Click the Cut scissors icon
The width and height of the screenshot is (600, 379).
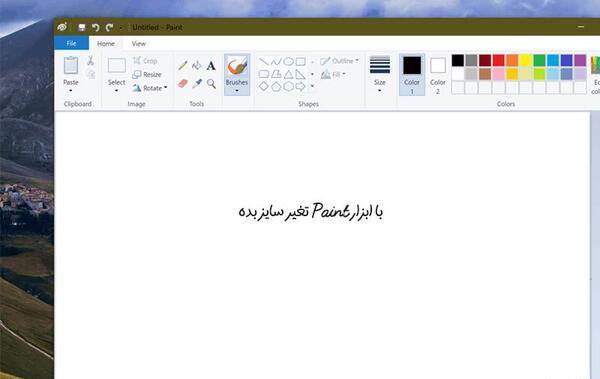click(x=90, y=60)
